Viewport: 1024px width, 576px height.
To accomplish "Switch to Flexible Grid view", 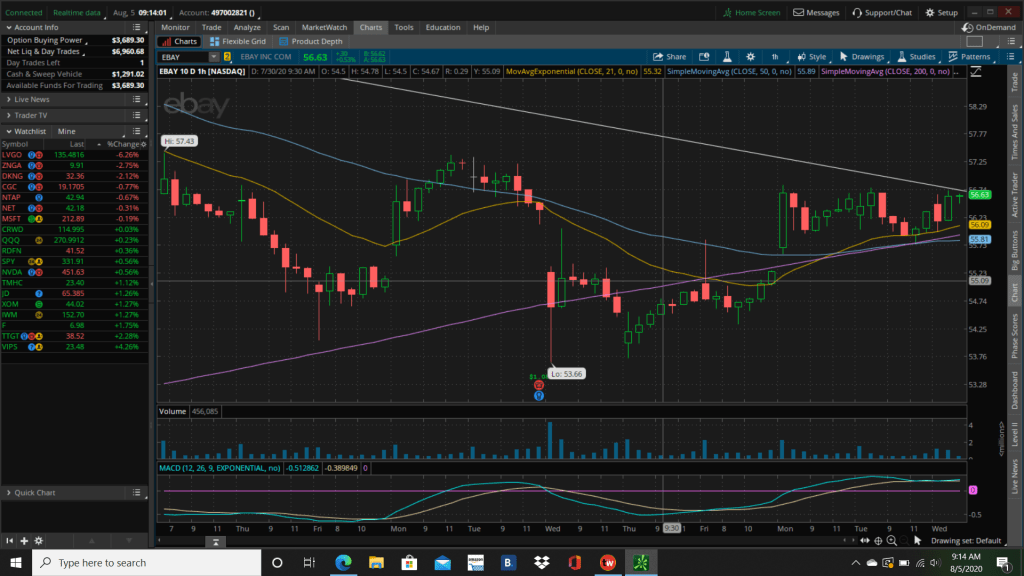I will pos(243,42).
